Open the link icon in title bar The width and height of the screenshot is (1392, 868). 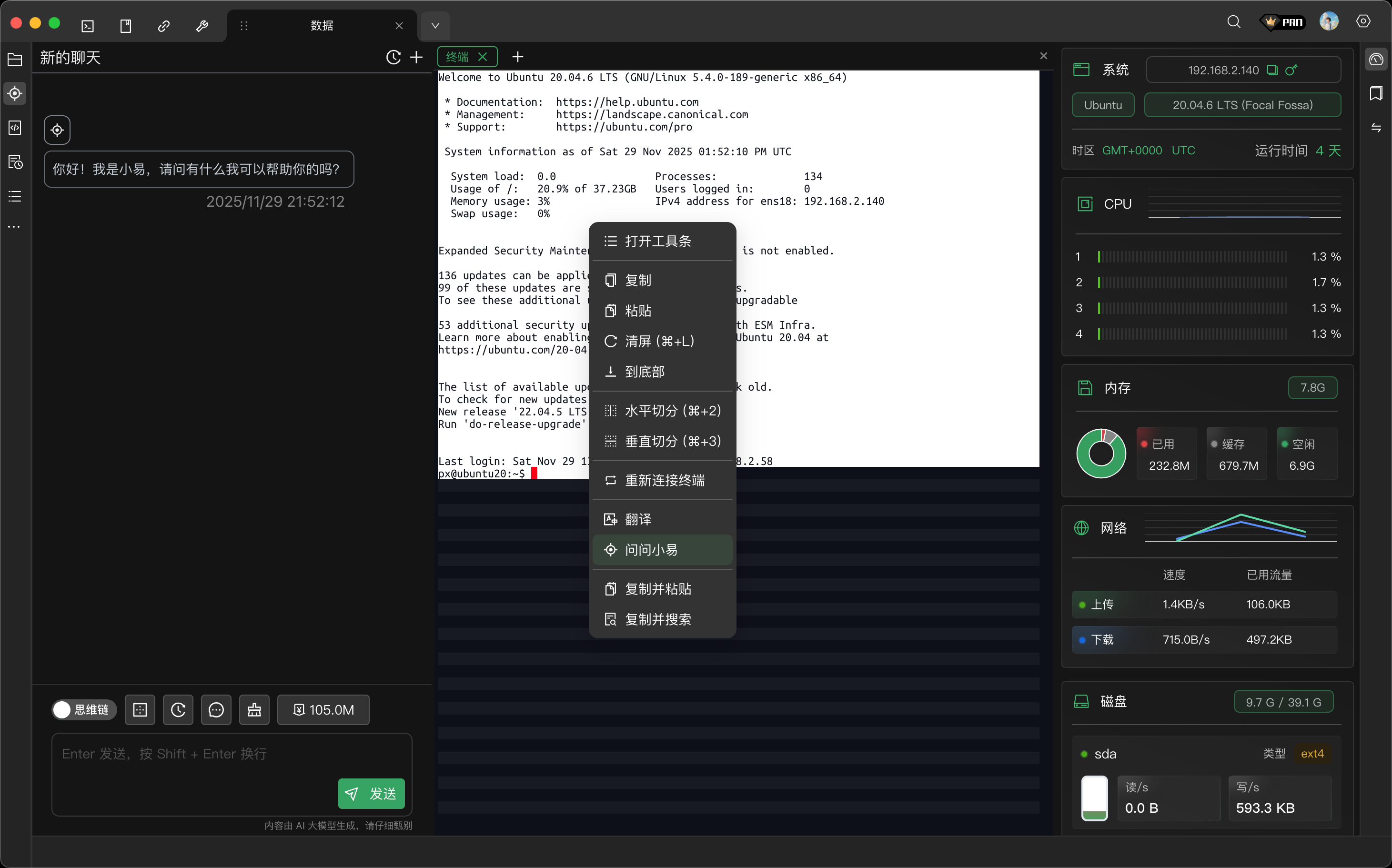coord(163,26)
